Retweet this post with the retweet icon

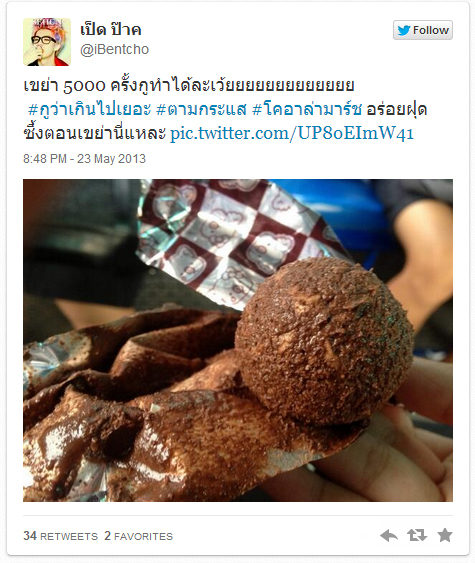(417, 535)
